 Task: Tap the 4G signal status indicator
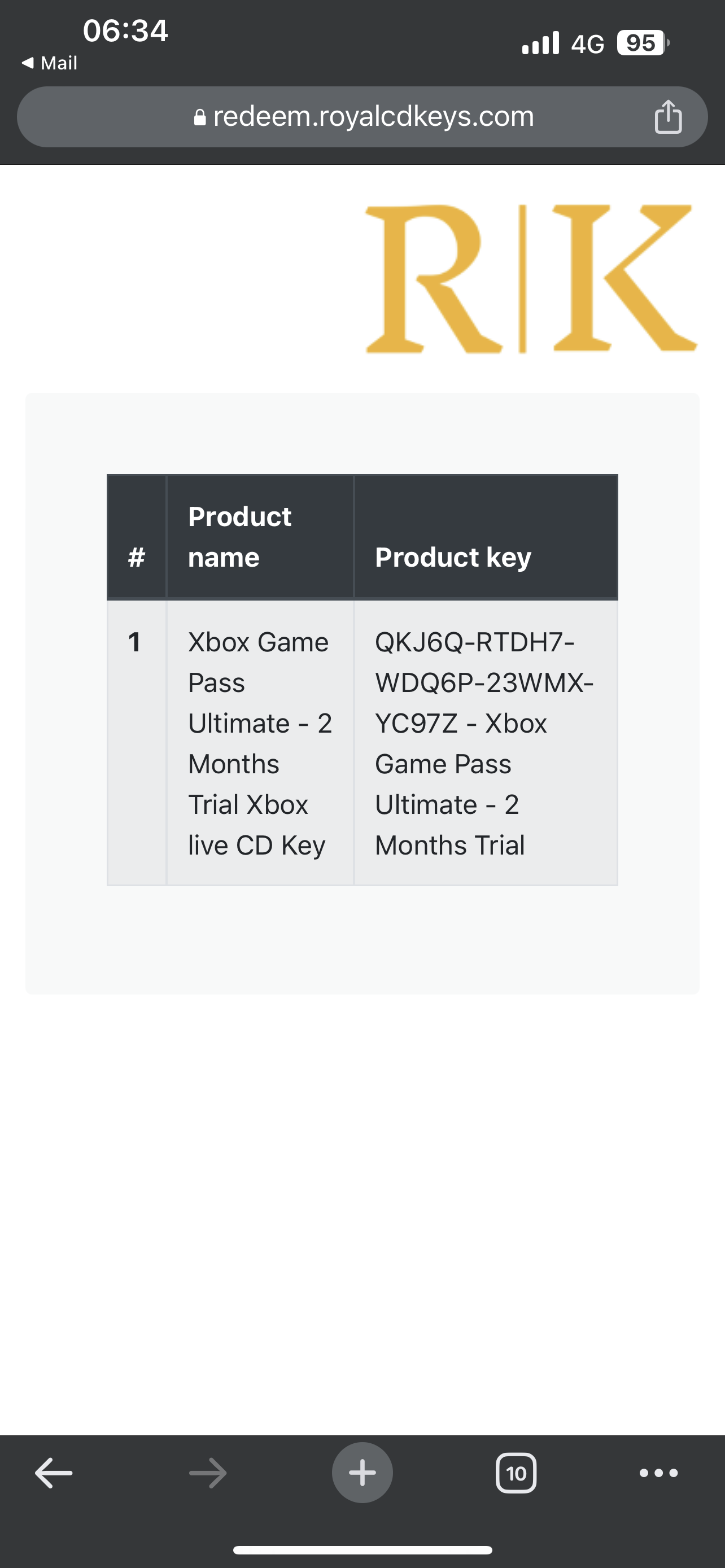tap(587, 44)
